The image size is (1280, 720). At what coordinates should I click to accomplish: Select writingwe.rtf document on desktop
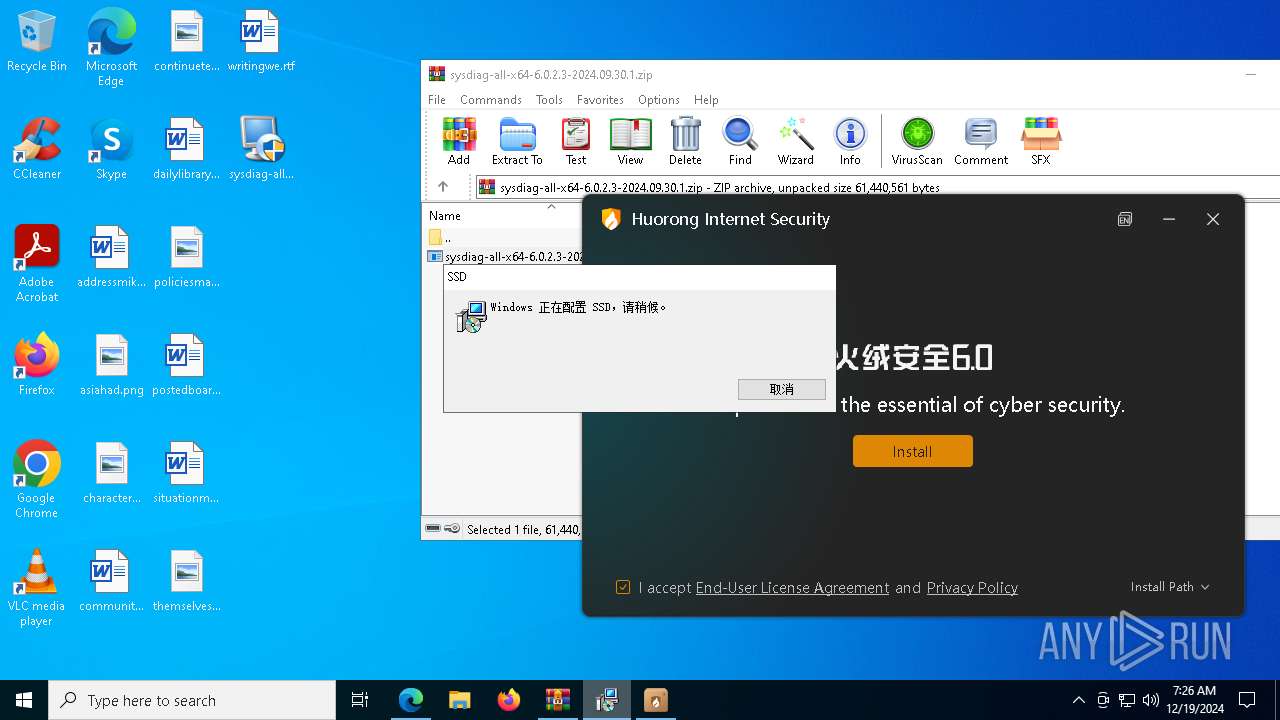coord(261,42)
